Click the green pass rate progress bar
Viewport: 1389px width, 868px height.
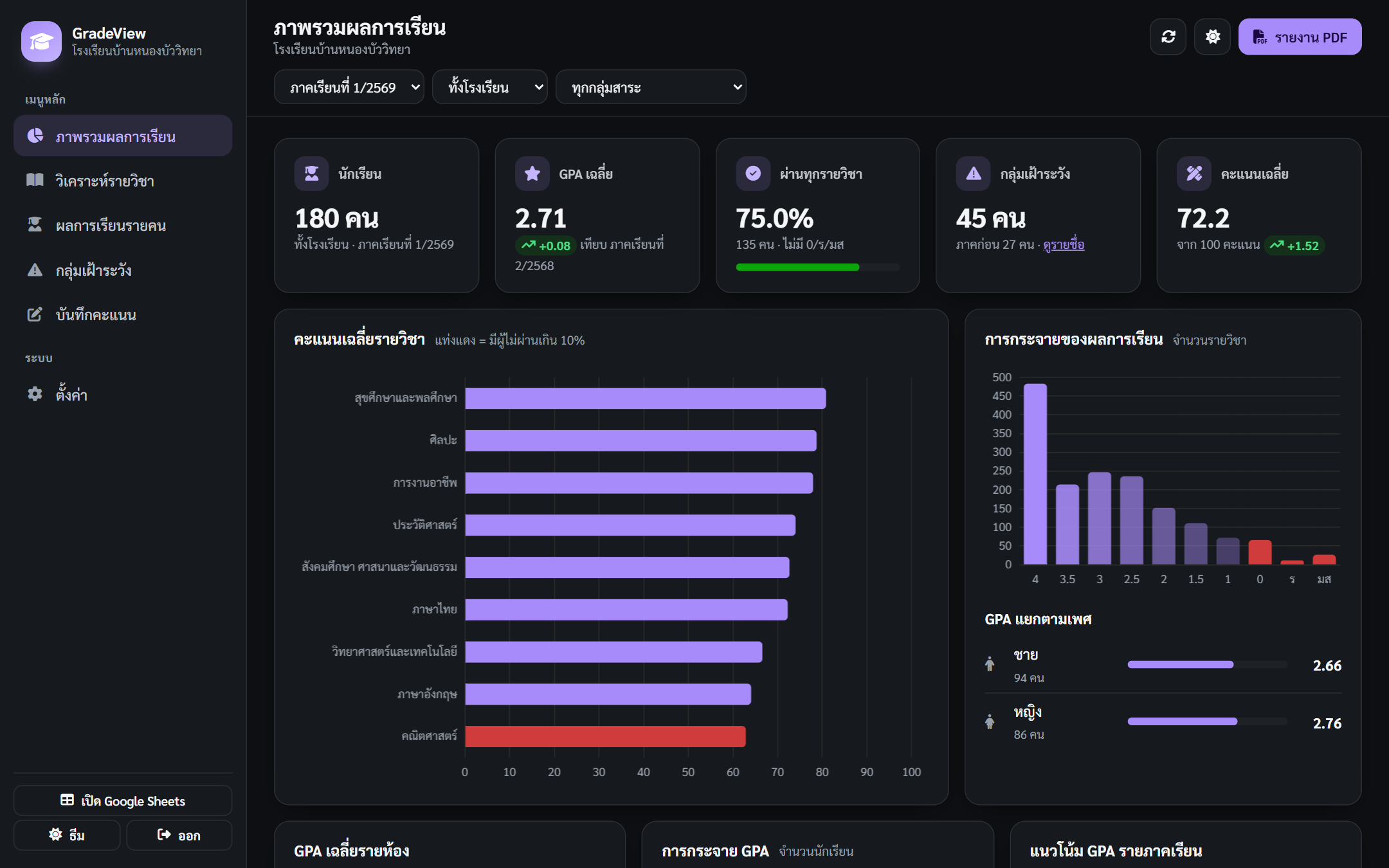coord(797,267)
